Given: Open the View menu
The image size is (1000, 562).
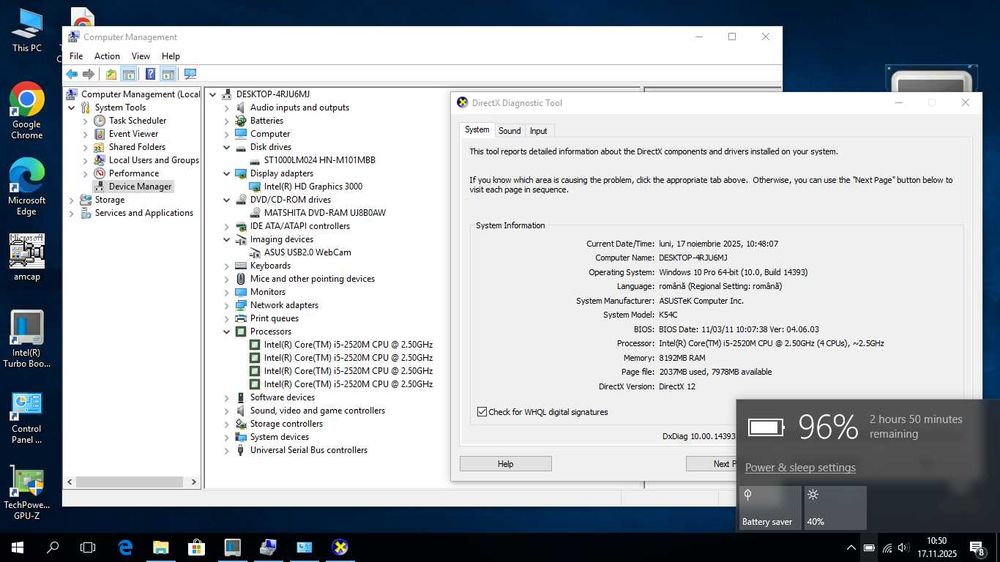Looking at the screenshot, I should click(x=140, y=56).
